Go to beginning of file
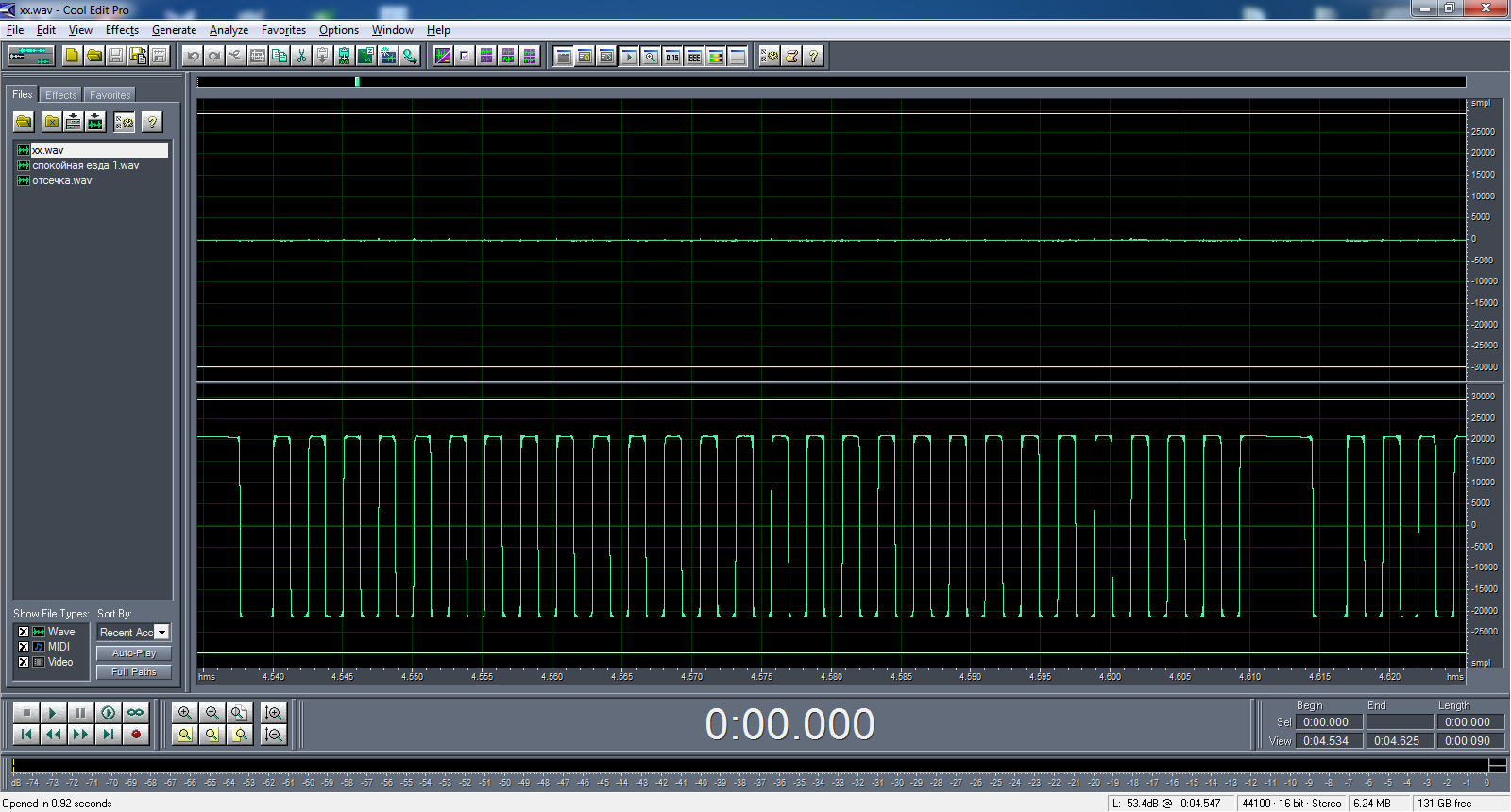This screenshot has height=812, width=1511. (x=26, y=735)
